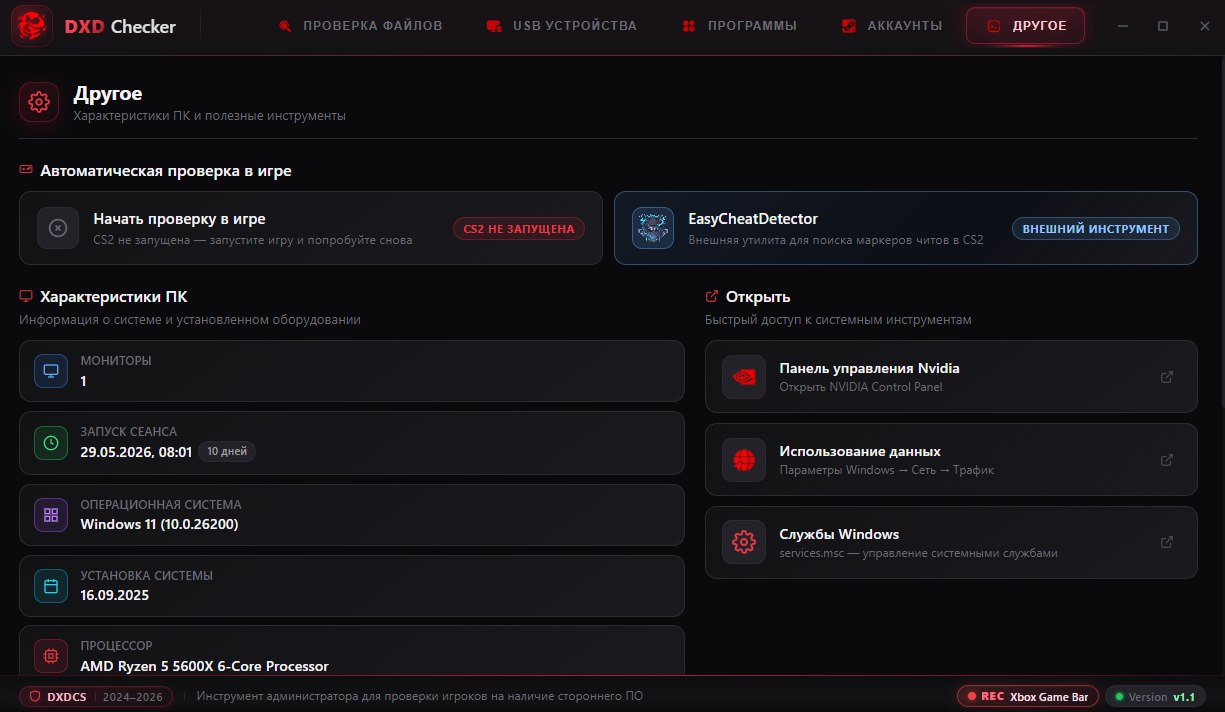Click the 29.05.2026, 08:01 session value

pyautogui.click(x=136, y=452)
